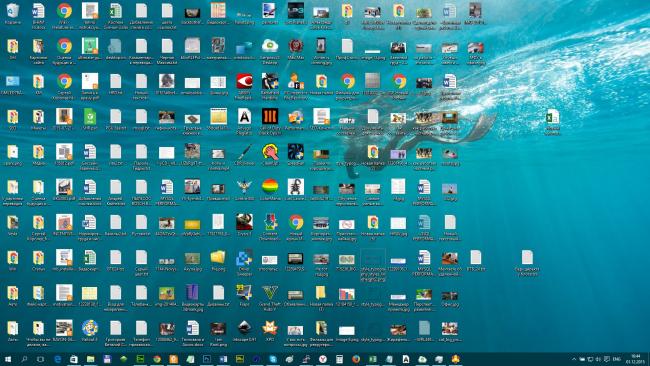Image resolution: width=650 pixels, height=366 pixels.
Task: Open taskbar search magnifier
Action: (24, 359)
